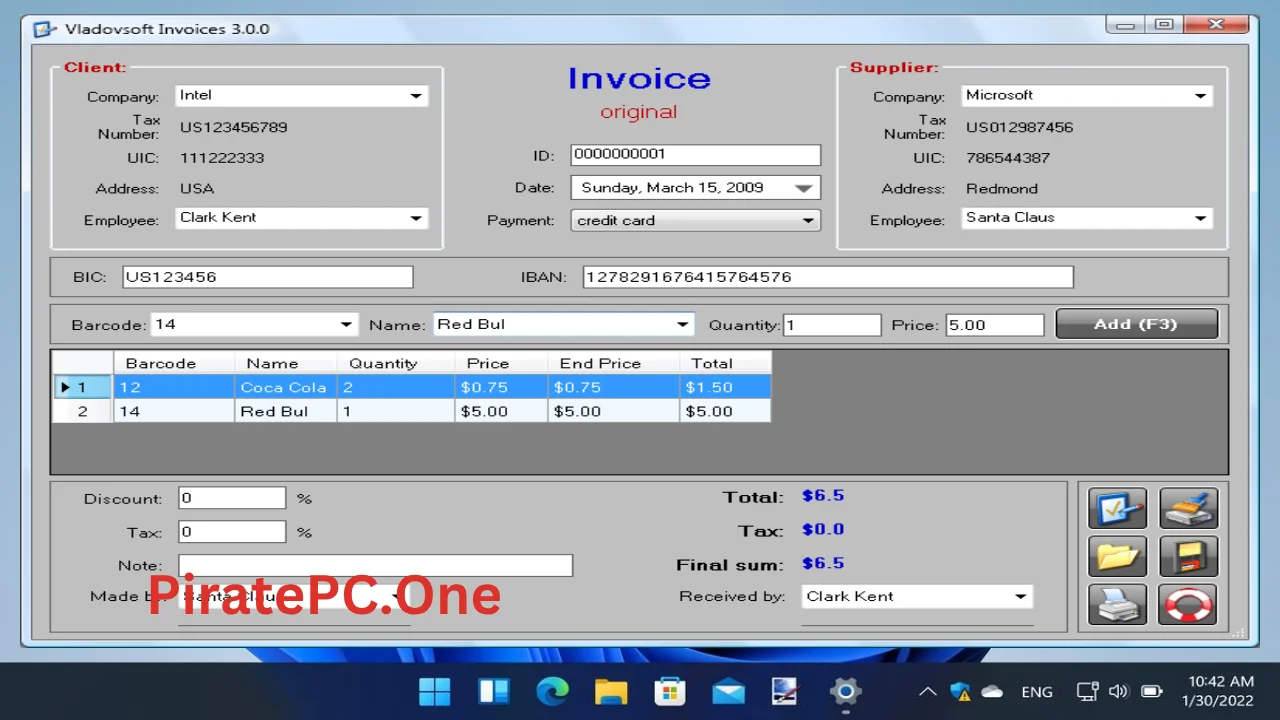
Task: Show hidden tray icons chevron
Action: (928, 691)
